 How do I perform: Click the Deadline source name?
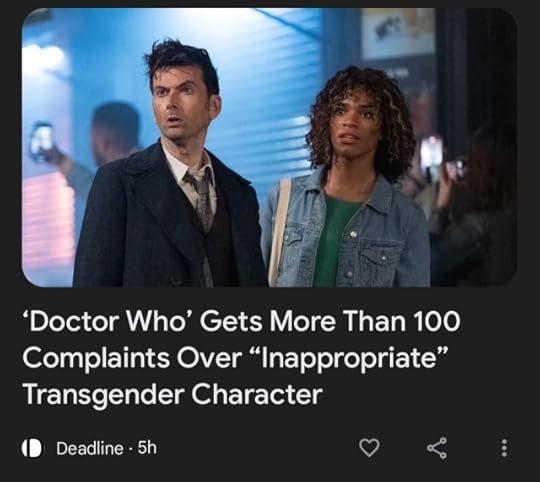click(x=90, y=448)
